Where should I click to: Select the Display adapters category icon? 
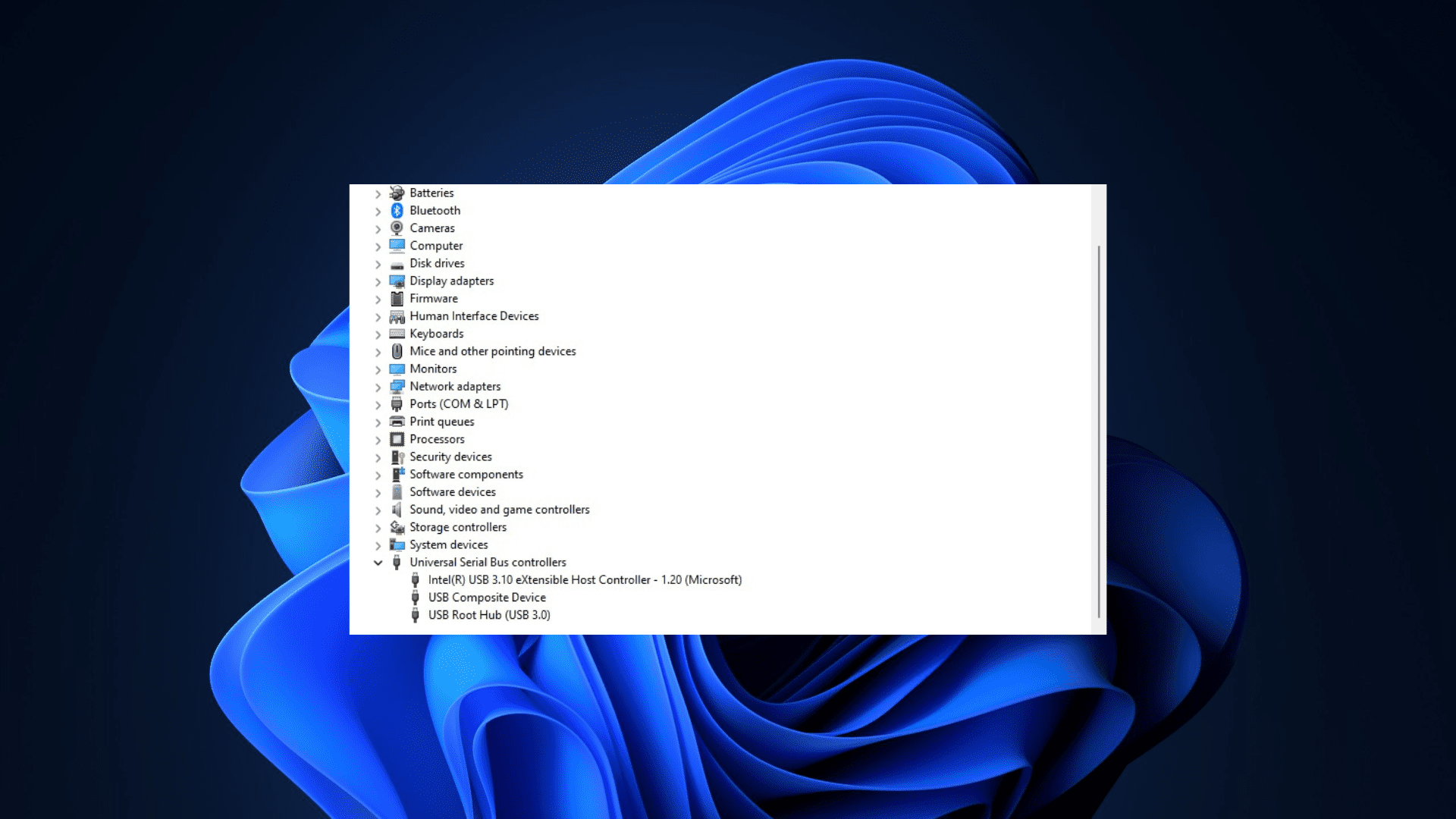point(397,280)
